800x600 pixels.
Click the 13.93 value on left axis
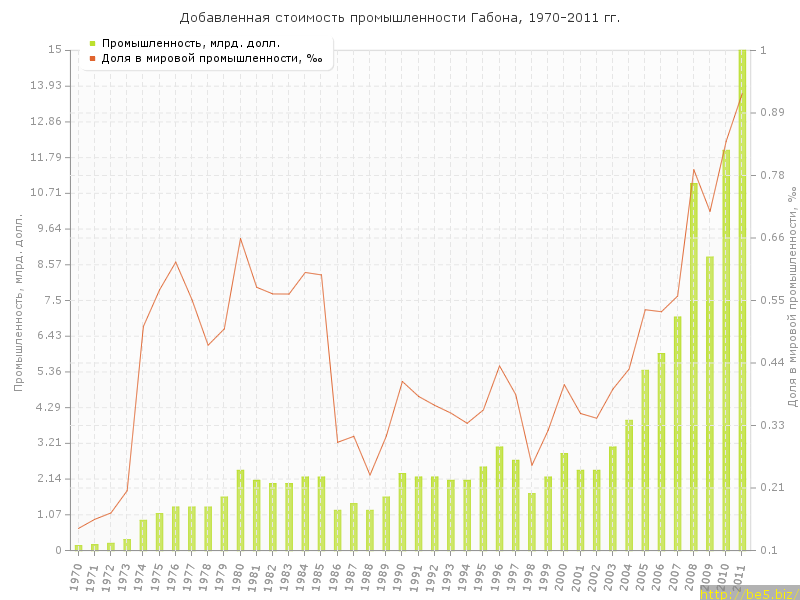tap(45, 86)
